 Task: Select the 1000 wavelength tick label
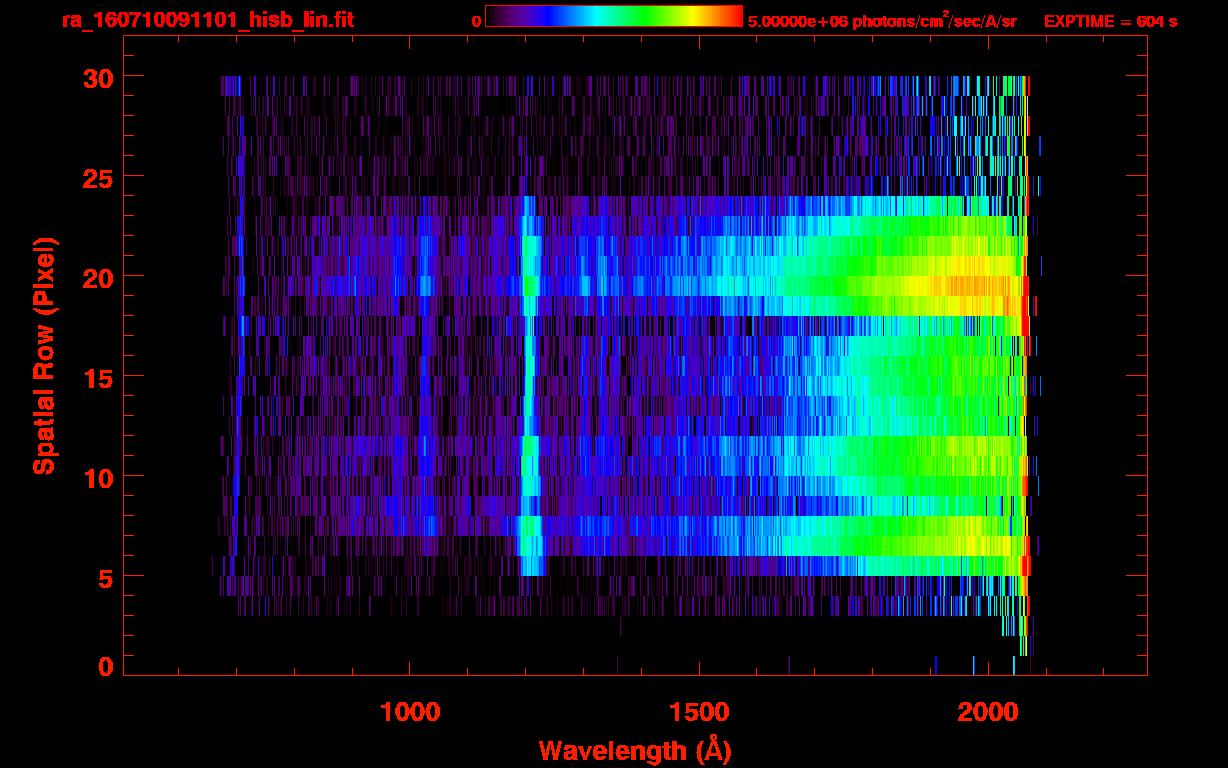point(410,711)
